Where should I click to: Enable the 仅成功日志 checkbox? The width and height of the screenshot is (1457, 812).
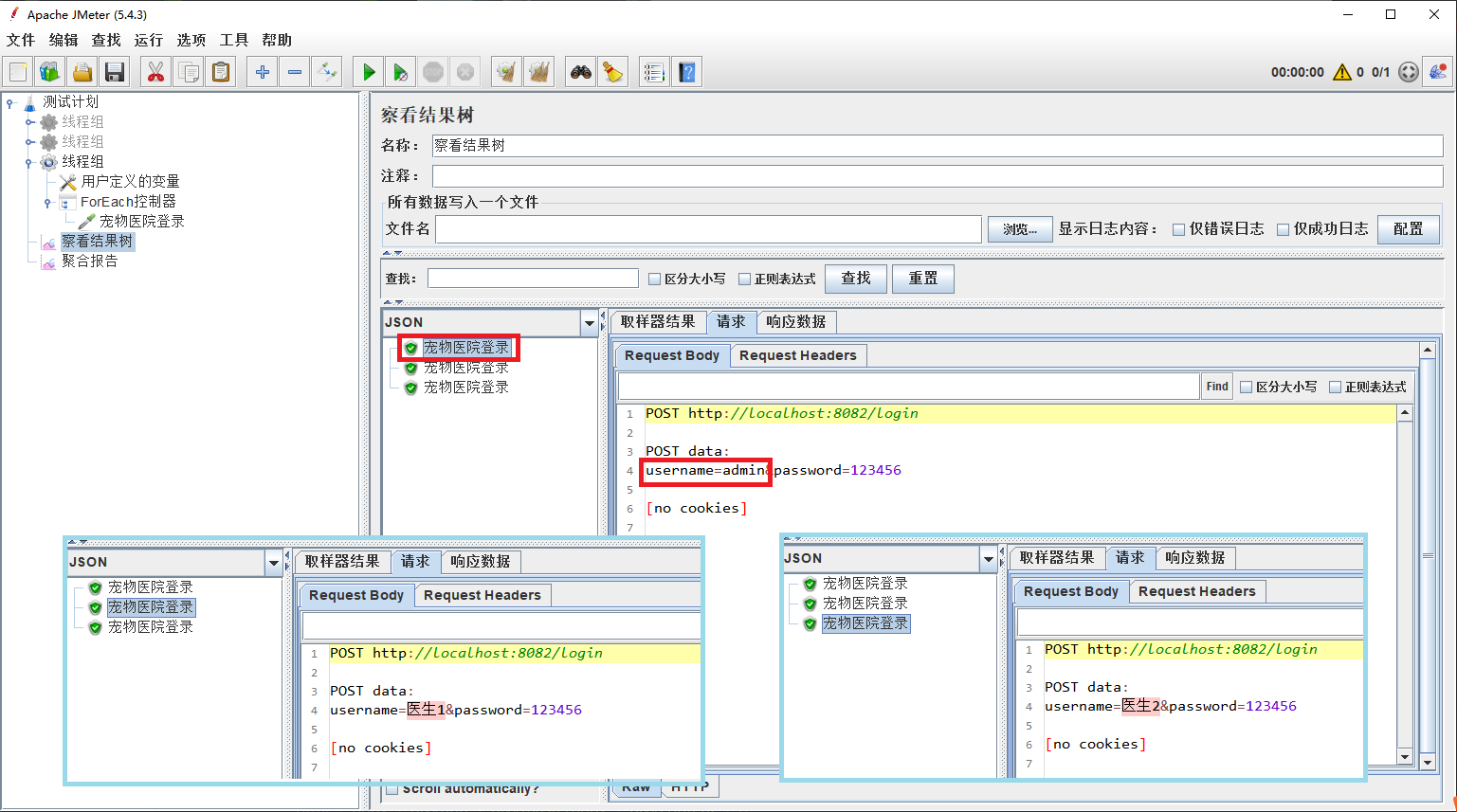(1284, 229)
